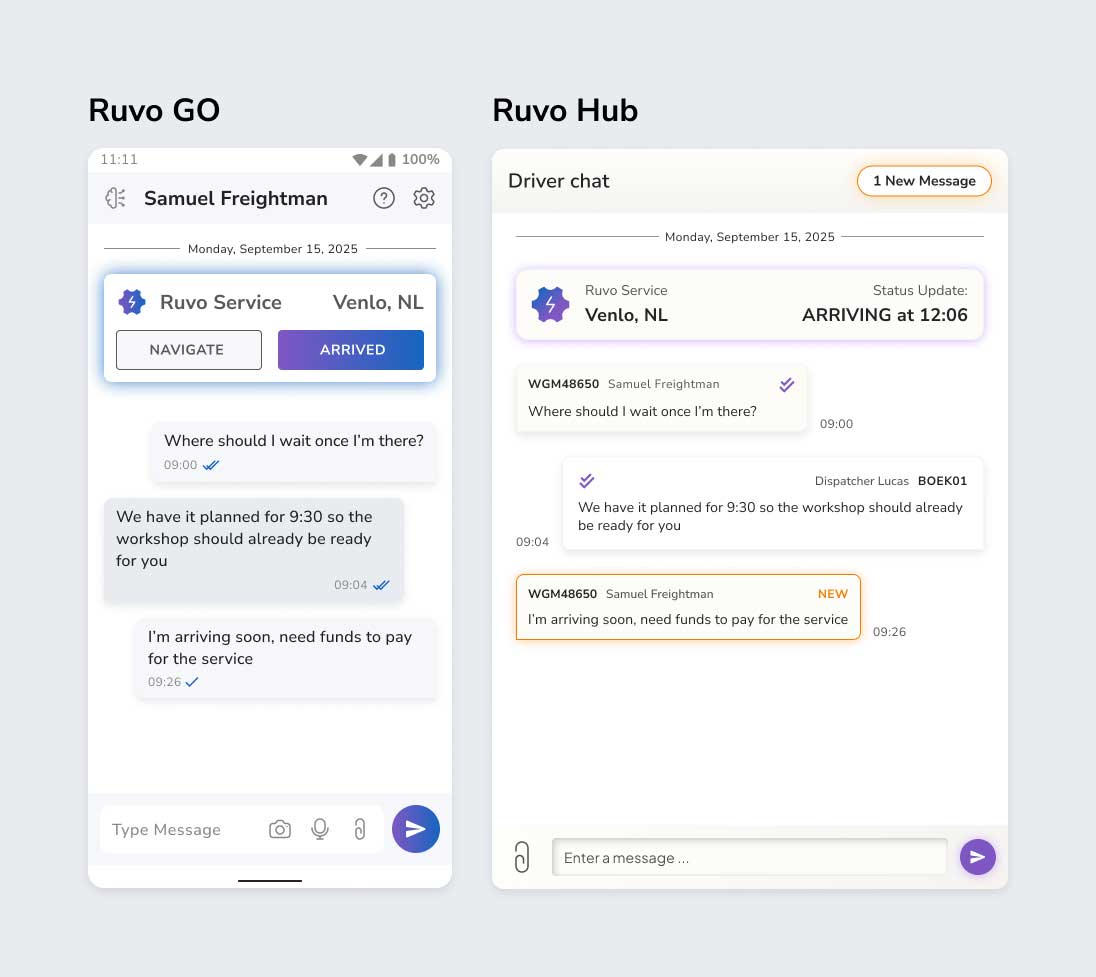Click the double-check read receipt on the 09:04 message
This screenshot has height=977, width=1096.
click(385, 586)
